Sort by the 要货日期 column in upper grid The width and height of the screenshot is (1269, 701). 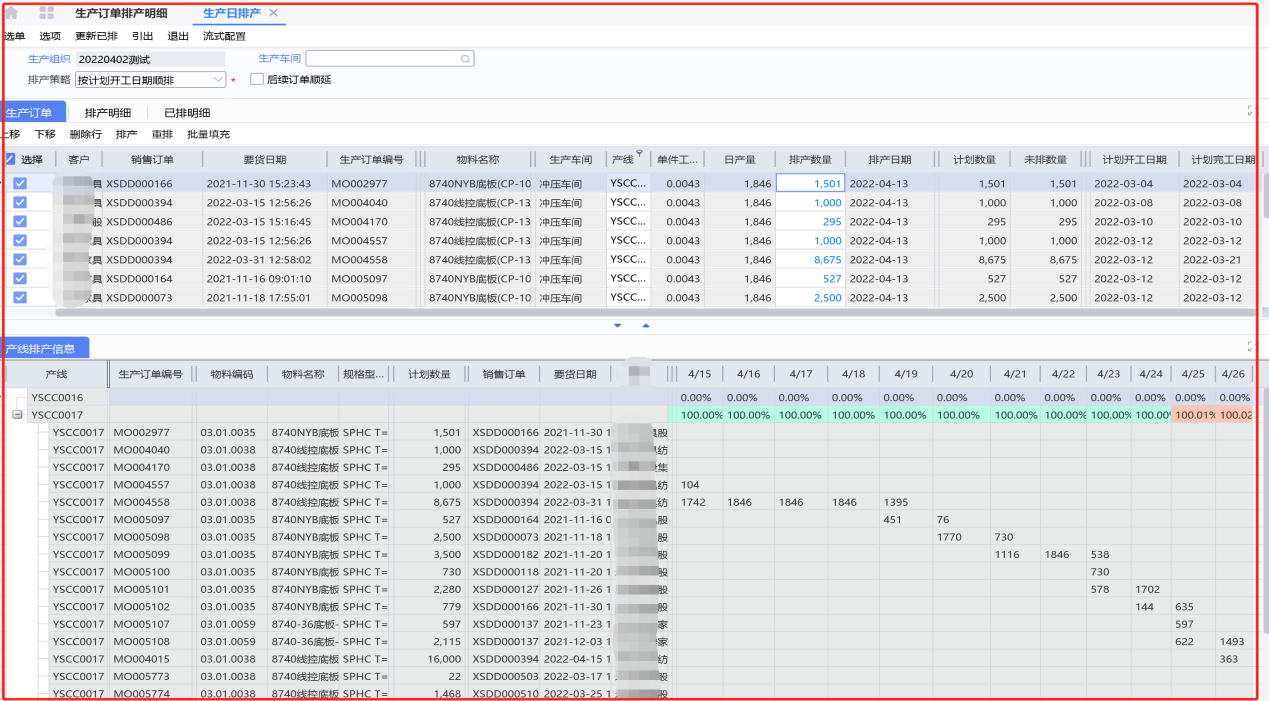(264, 159)
